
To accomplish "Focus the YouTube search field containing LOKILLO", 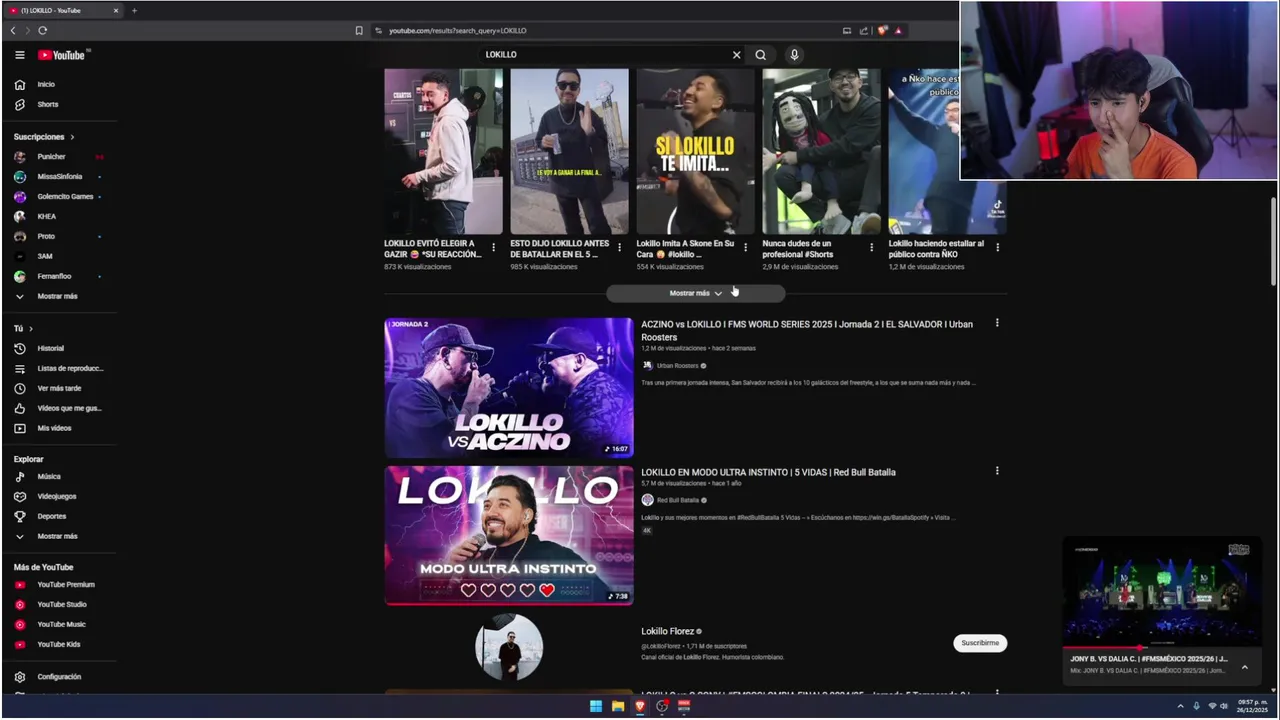I will (605, 55).
